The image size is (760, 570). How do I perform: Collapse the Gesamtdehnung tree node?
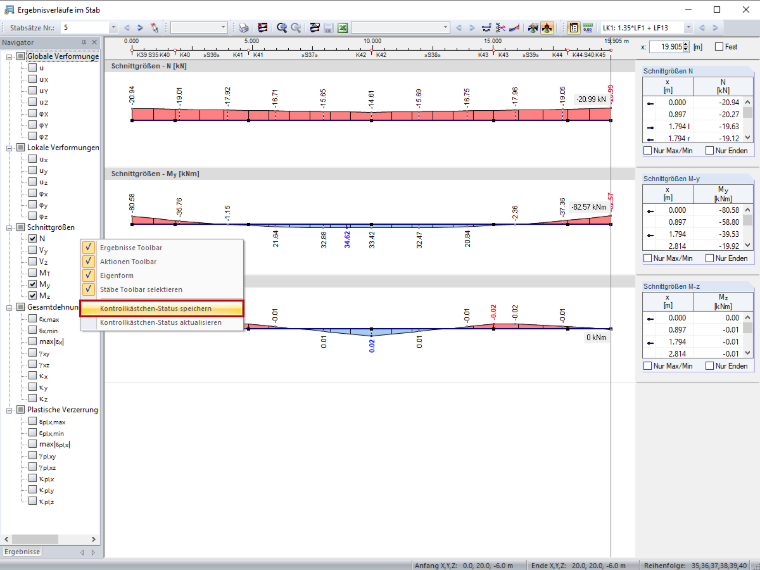[x=9, y=307]
